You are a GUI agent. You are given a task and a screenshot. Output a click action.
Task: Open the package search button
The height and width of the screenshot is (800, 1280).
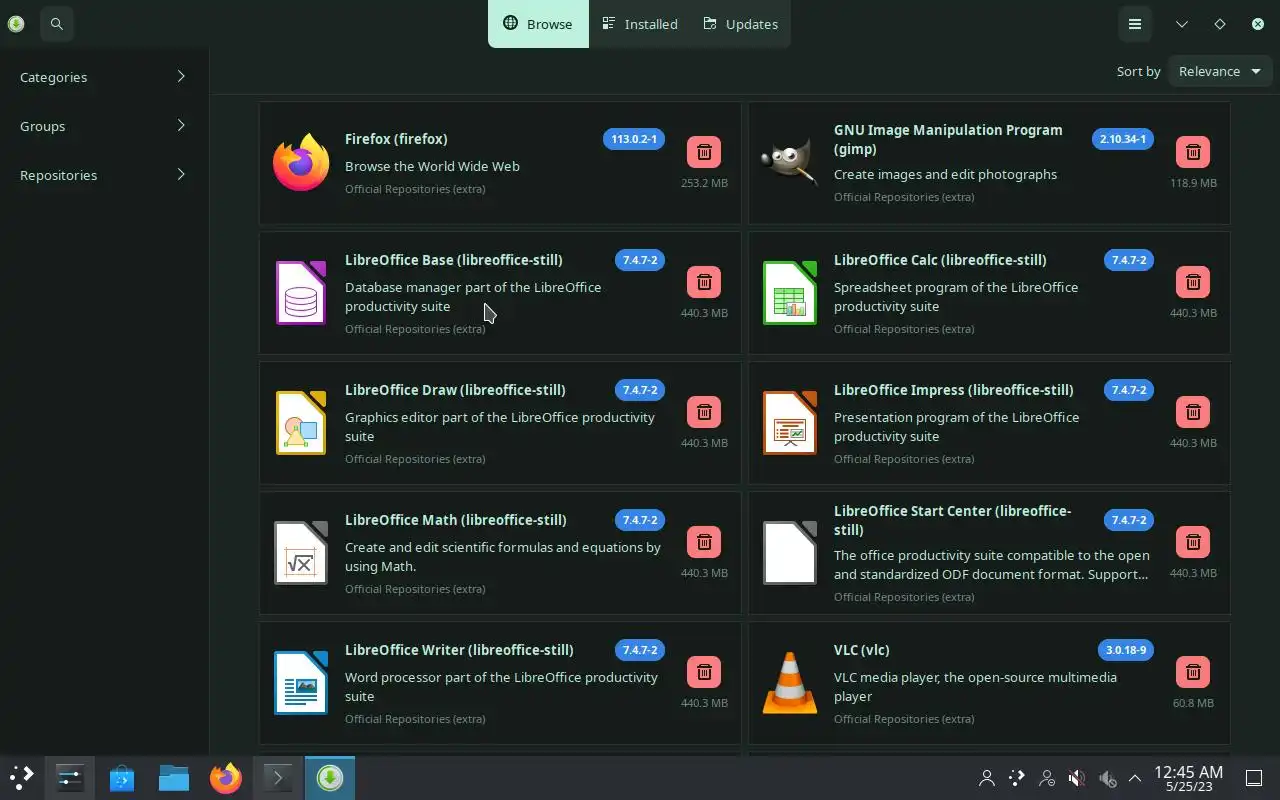[57, 24]
